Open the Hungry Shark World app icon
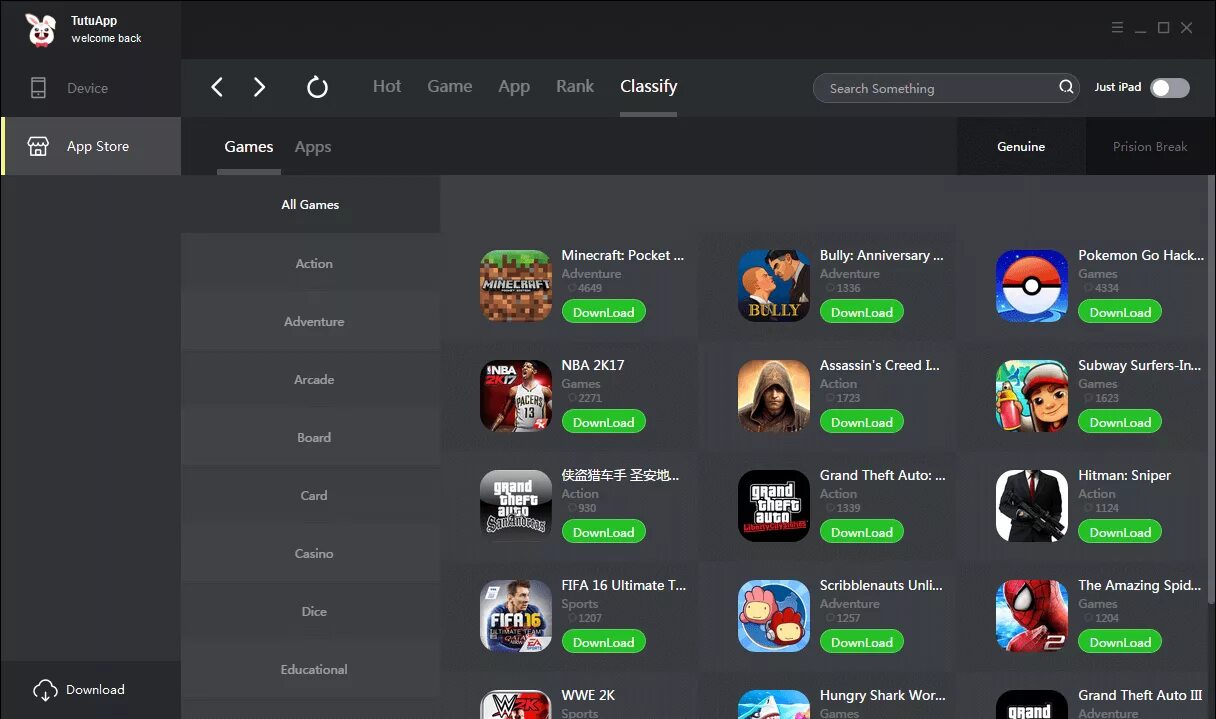This screenshot has height=719, width=1216. [x=774, y=704]
